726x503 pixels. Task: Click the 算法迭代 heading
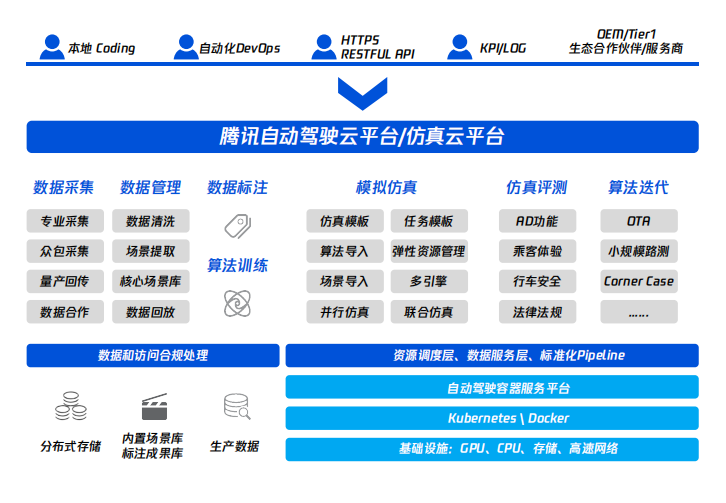tap(638, 188)
